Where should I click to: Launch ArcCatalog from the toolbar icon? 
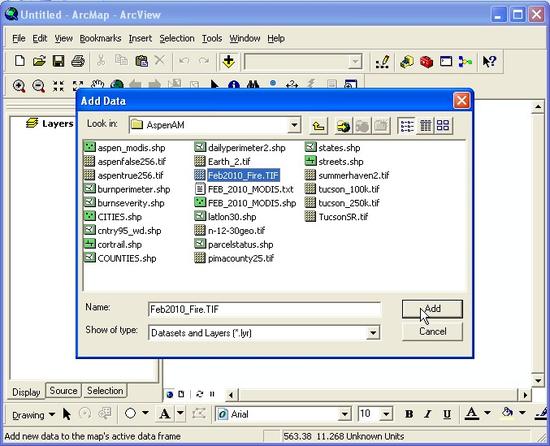tap(407, 62)
